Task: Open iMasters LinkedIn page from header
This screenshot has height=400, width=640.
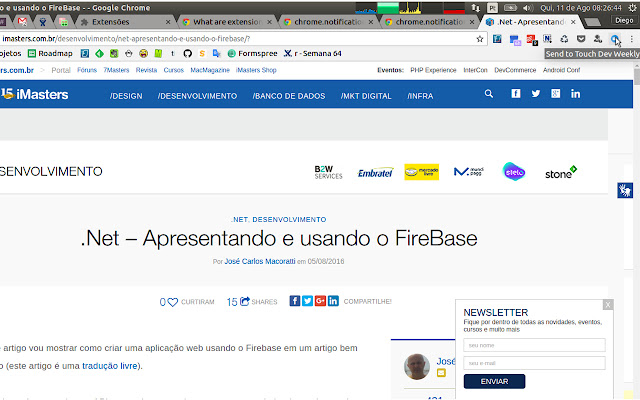Action: (576, 94)
